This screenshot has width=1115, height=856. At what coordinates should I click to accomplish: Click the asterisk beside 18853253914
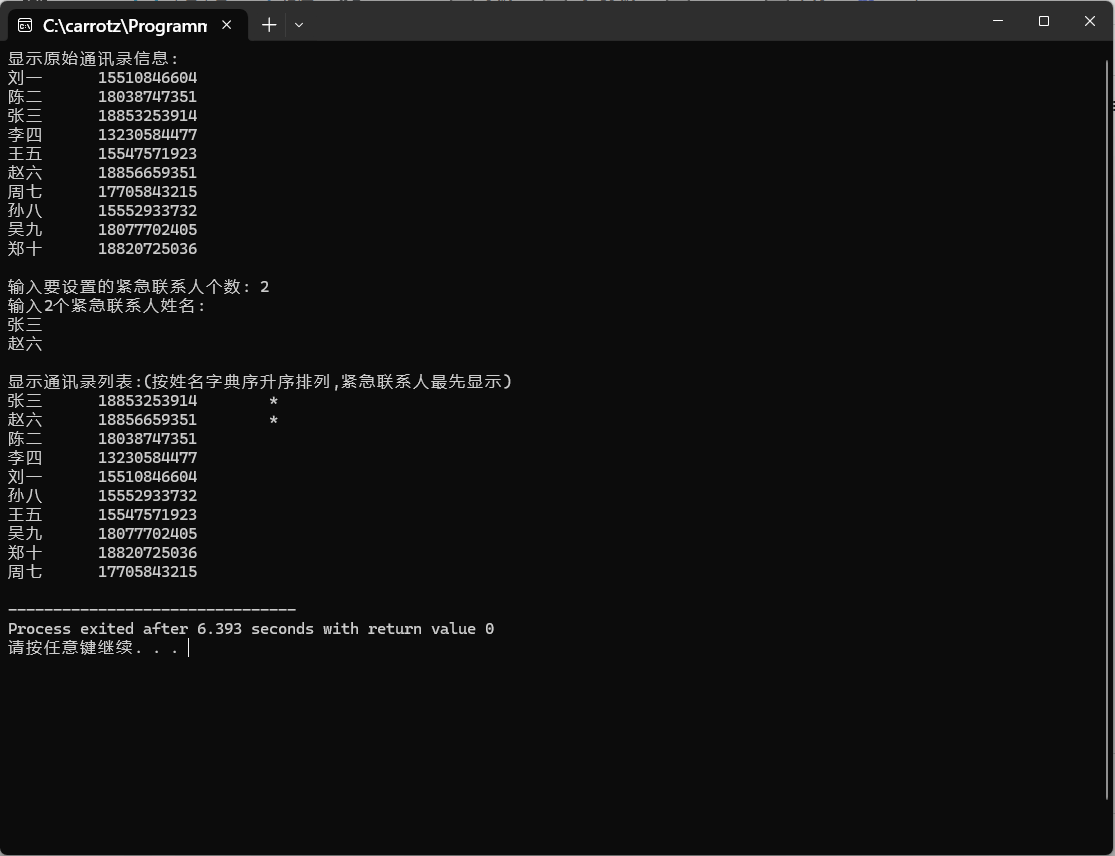pos(274,402)
